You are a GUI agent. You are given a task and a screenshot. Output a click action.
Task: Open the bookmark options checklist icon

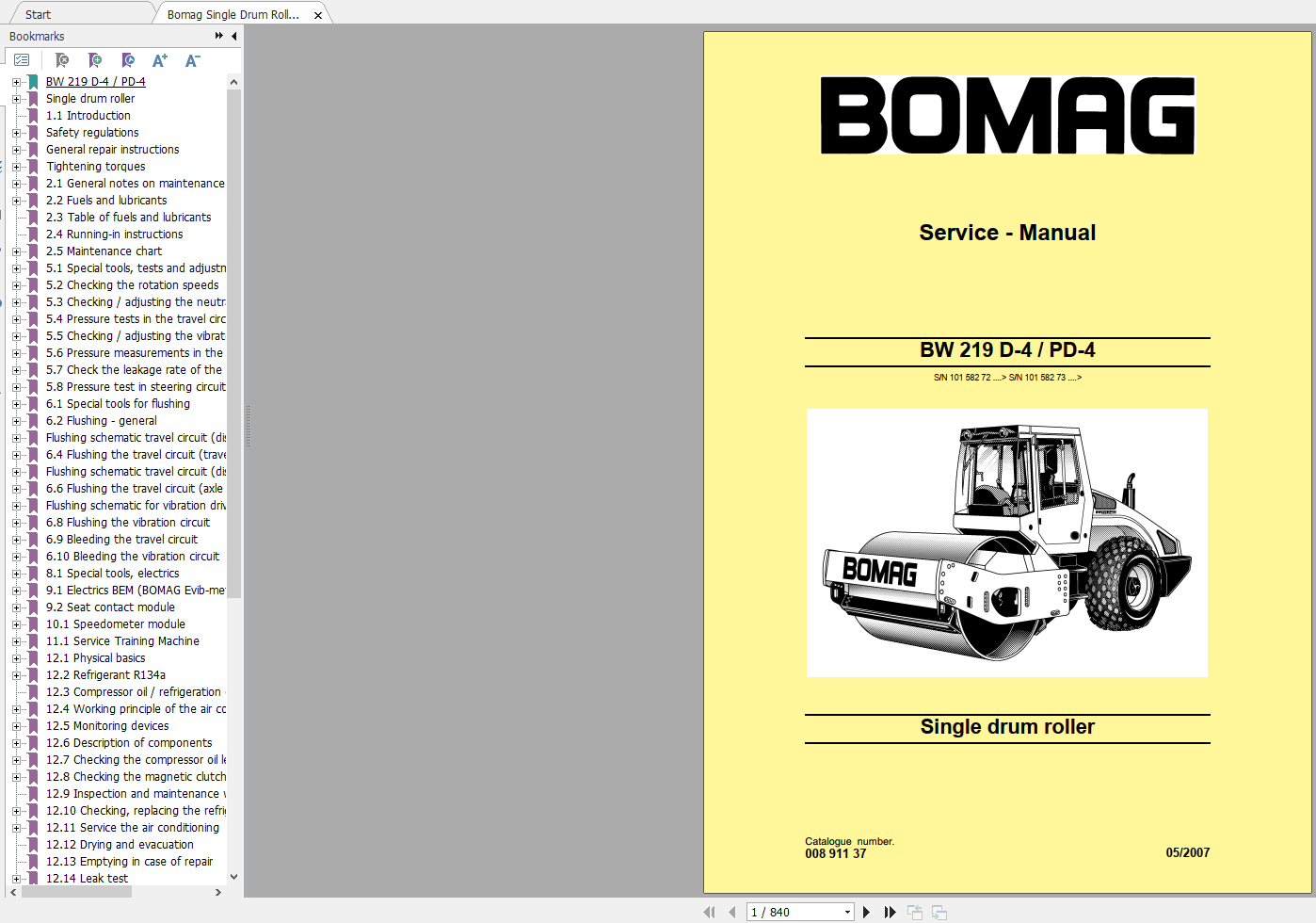pos(22,60)
